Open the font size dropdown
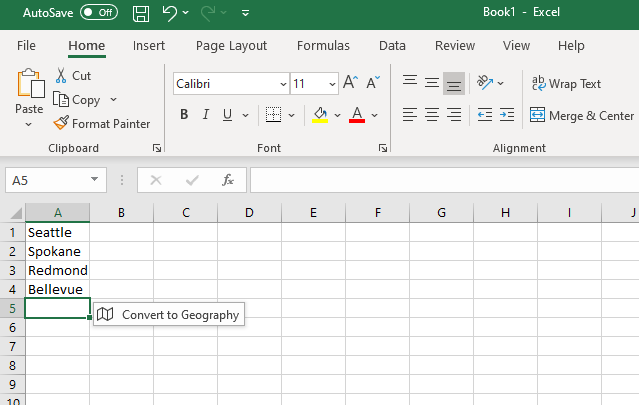The height and width of the screenshot is (405, 639). tap(329, 84)
